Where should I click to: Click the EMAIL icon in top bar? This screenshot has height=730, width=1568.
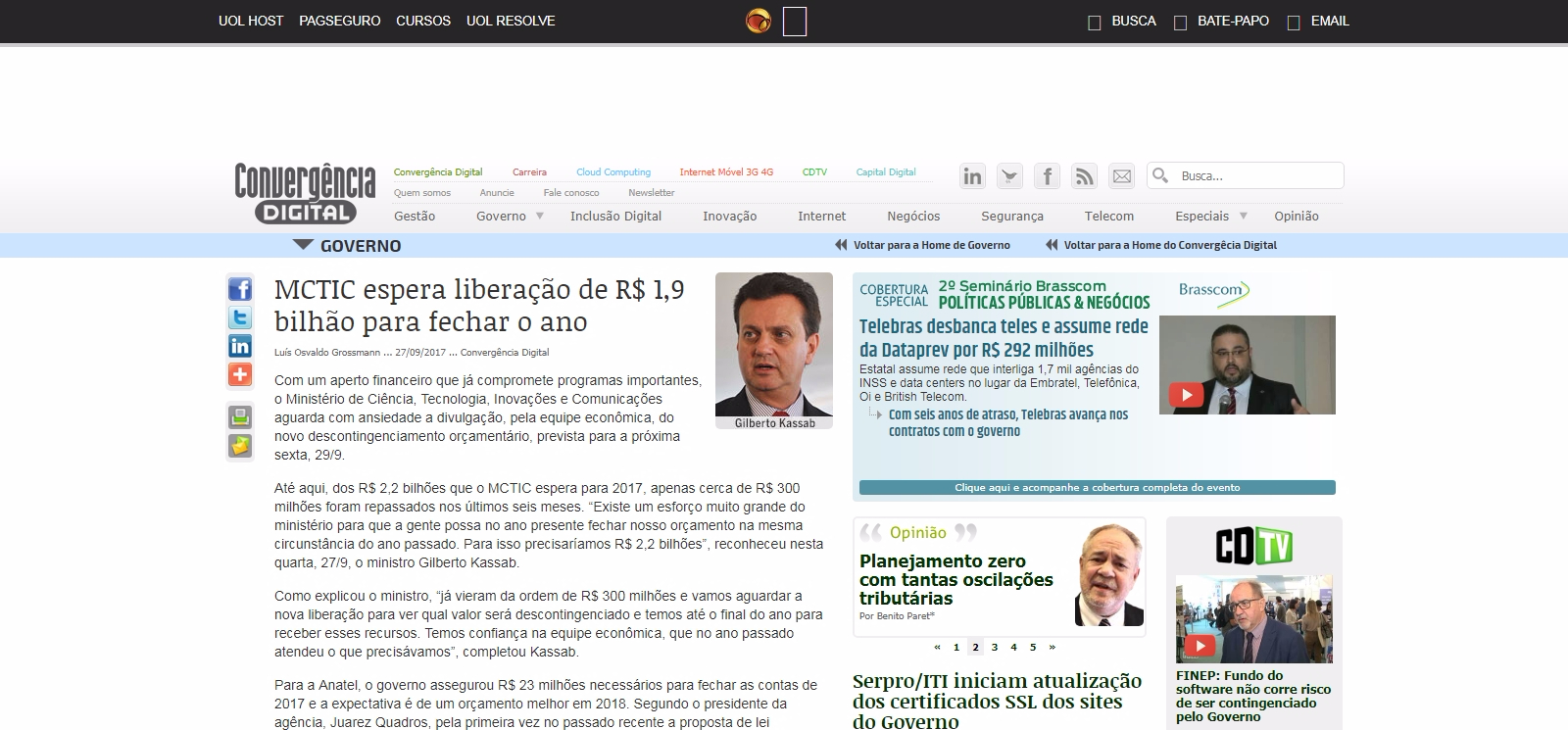pos(1294,23)
